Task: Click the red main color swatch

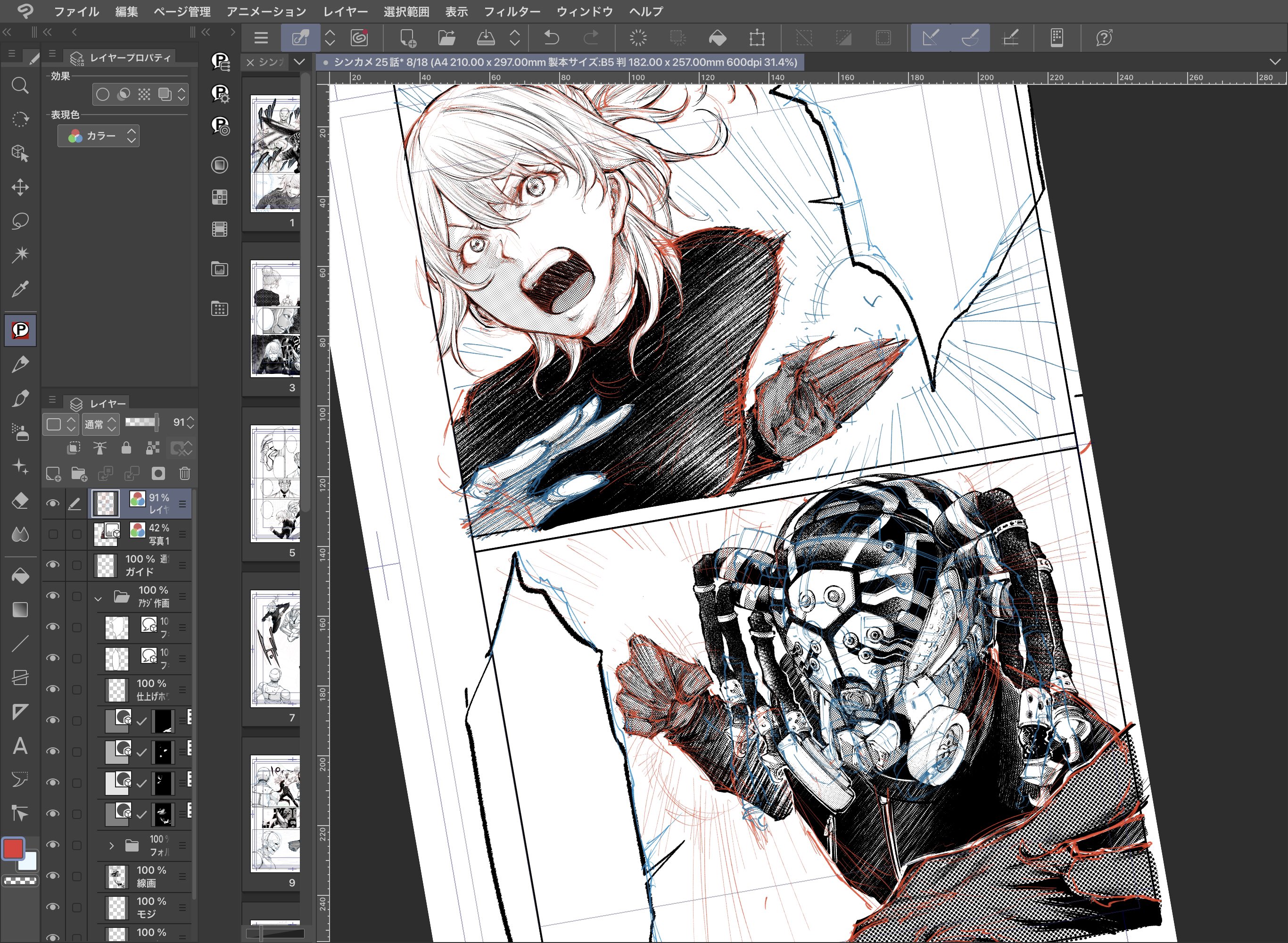Action: tap(13, 848)
